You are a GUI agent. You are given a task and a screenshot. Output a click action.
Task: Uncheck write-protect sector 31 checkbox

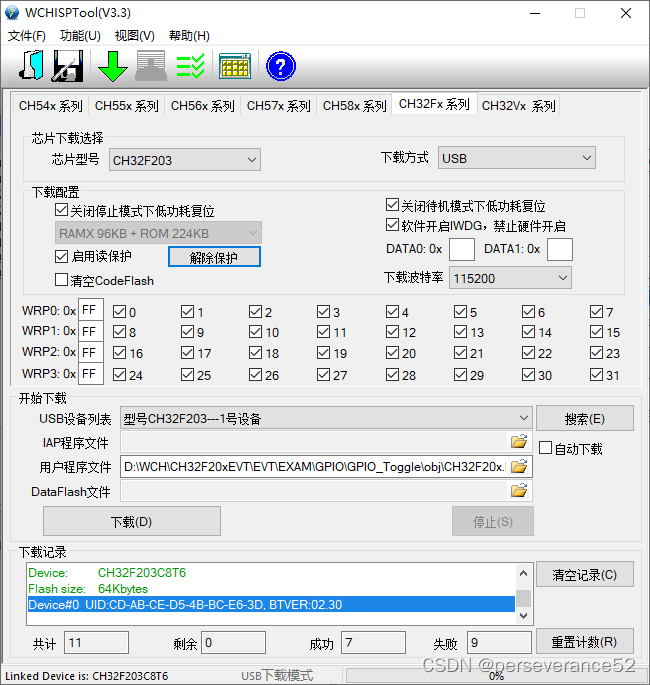pos(596,374)
